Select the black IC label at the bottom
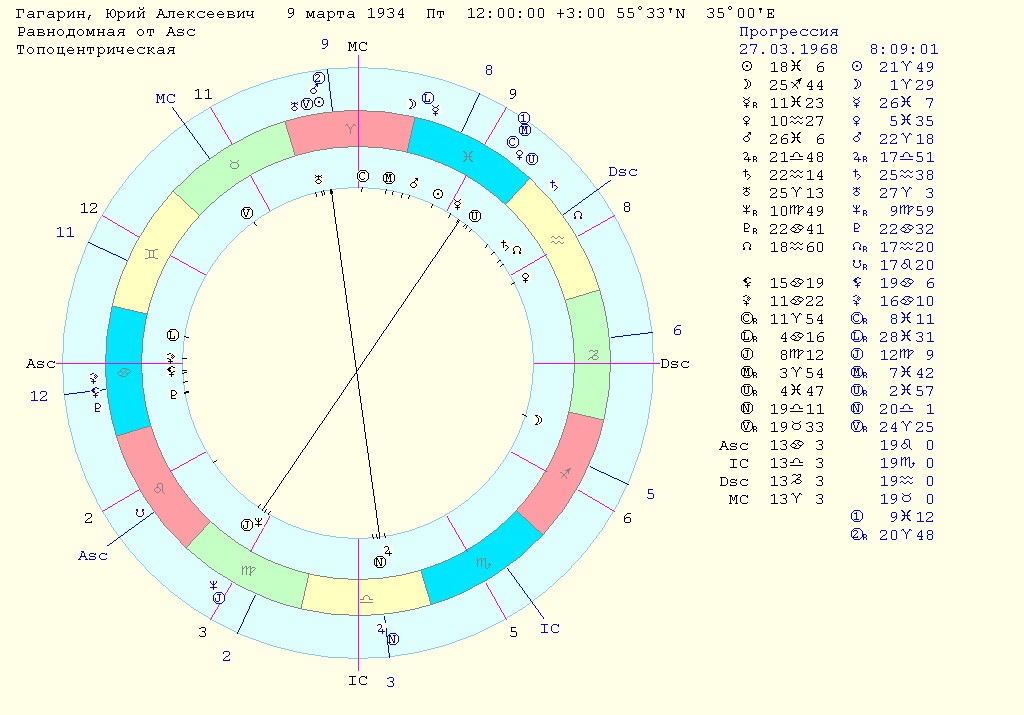This screenshot has width=1024, height=715. pos(358,680)
